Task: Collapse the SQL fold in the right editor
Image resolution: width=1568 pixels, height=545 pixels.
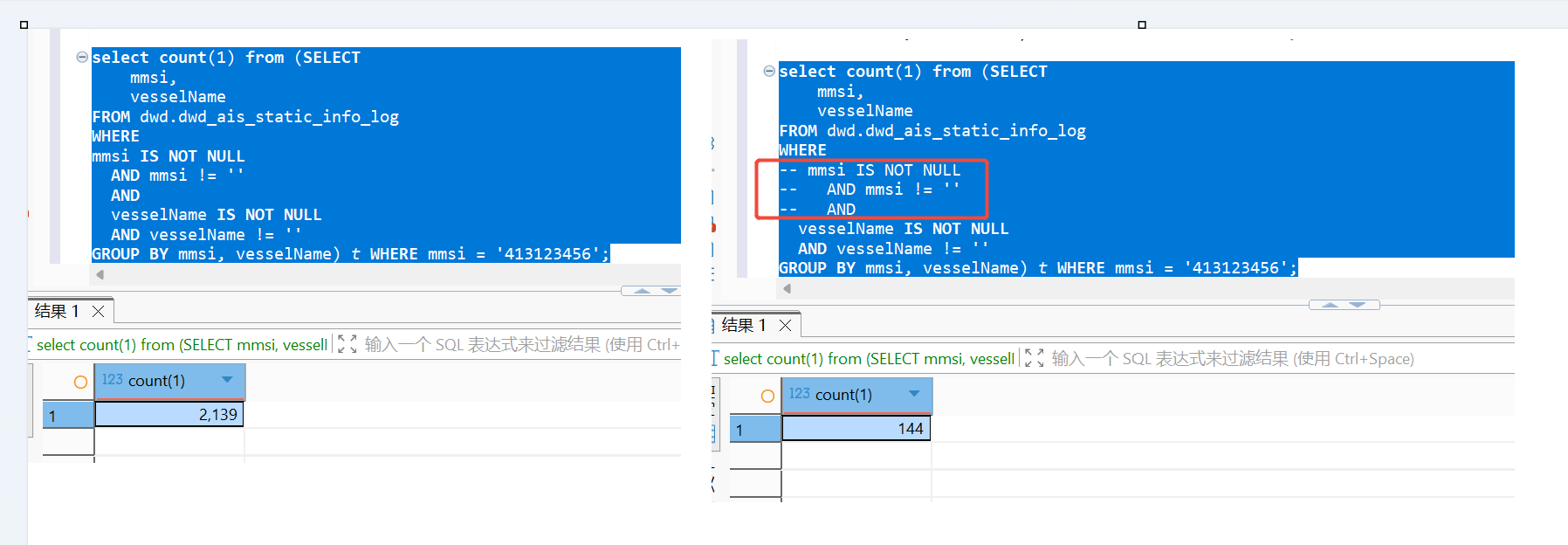Action: click(x=769, y=72)
